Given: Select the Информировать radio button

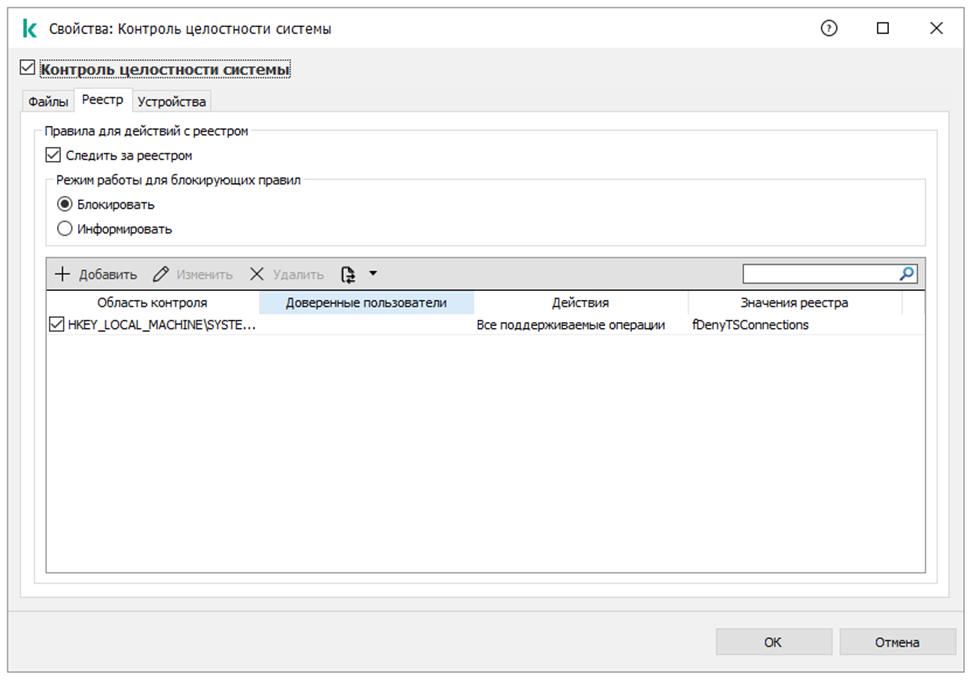Looking at the screenshot, I should [65, 228].
